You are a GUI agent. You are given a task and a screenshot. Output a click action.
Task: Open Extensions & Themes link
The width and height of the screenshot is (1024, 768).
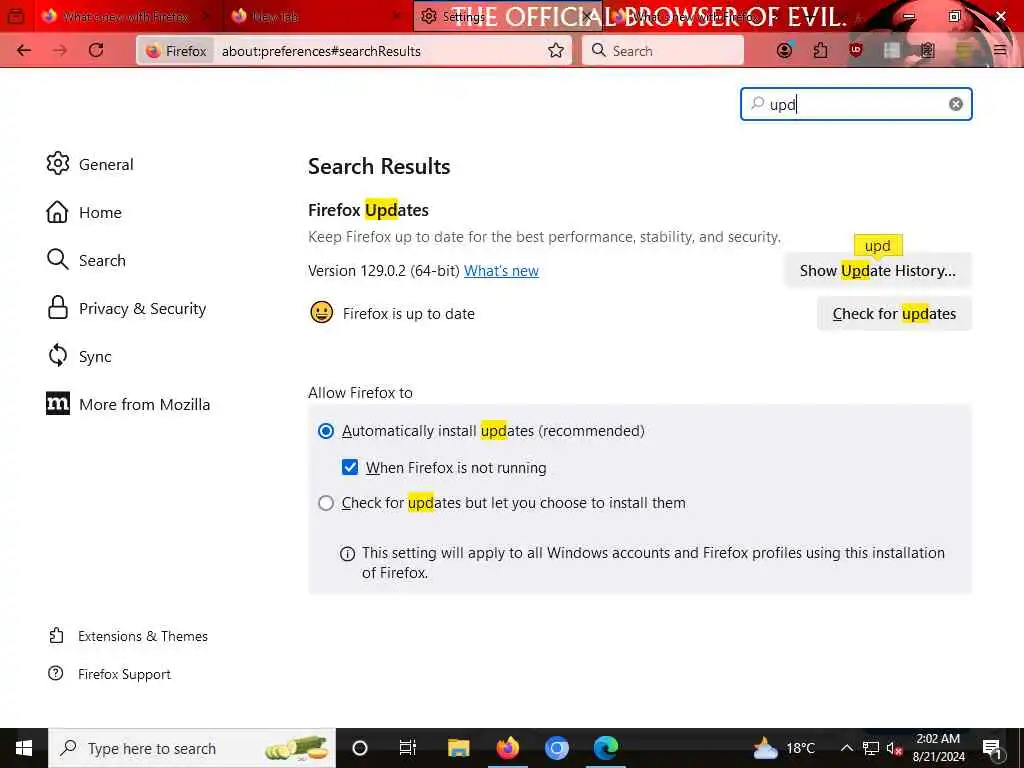click(128, 636)
